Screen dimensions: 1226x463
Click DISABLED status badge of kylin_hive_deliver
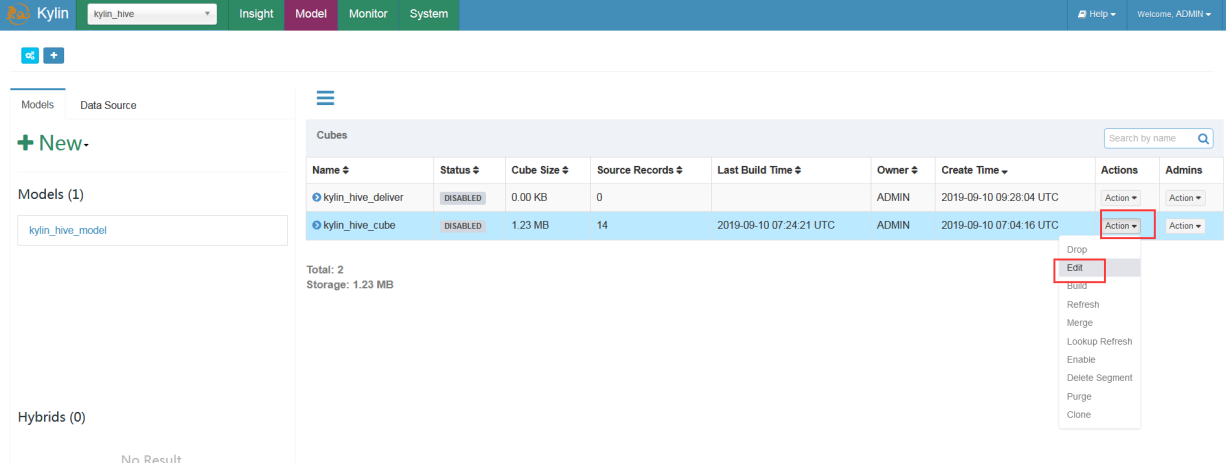point(463,198)
